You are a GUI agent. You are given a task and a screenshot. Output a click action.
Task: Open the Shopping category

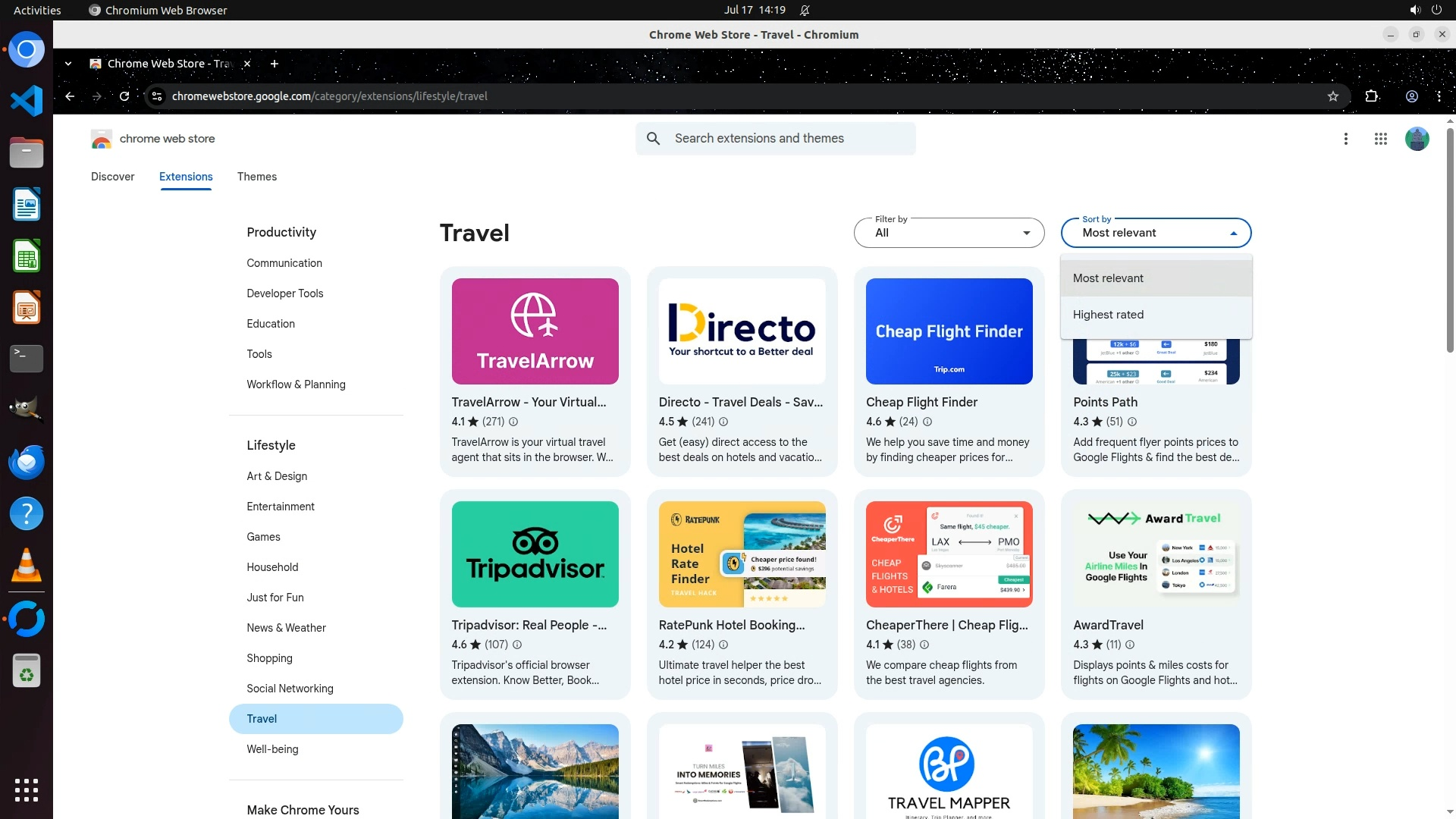point(269,658)
